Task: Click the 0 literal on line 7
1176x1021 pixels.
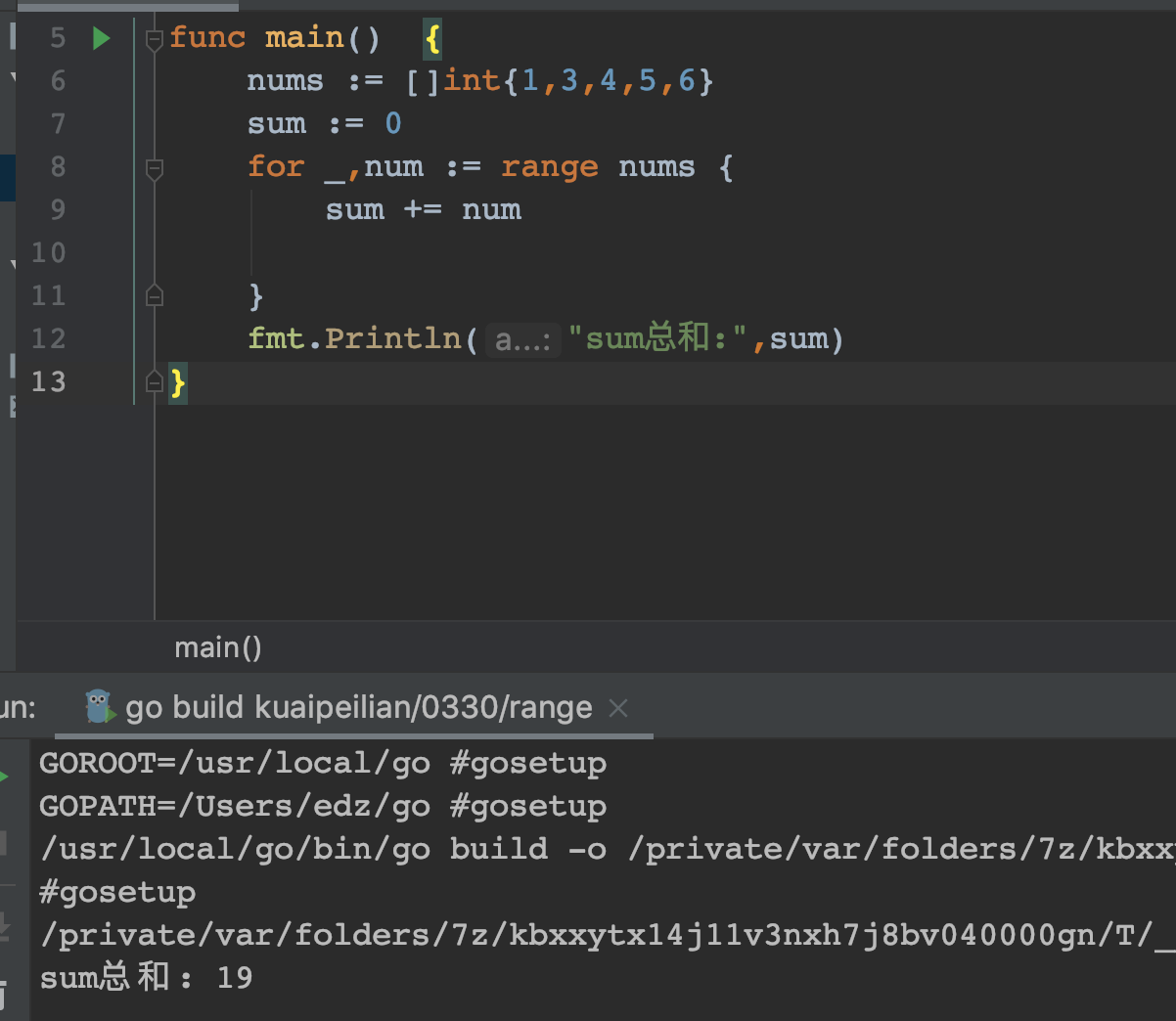Action: point(393,123)
